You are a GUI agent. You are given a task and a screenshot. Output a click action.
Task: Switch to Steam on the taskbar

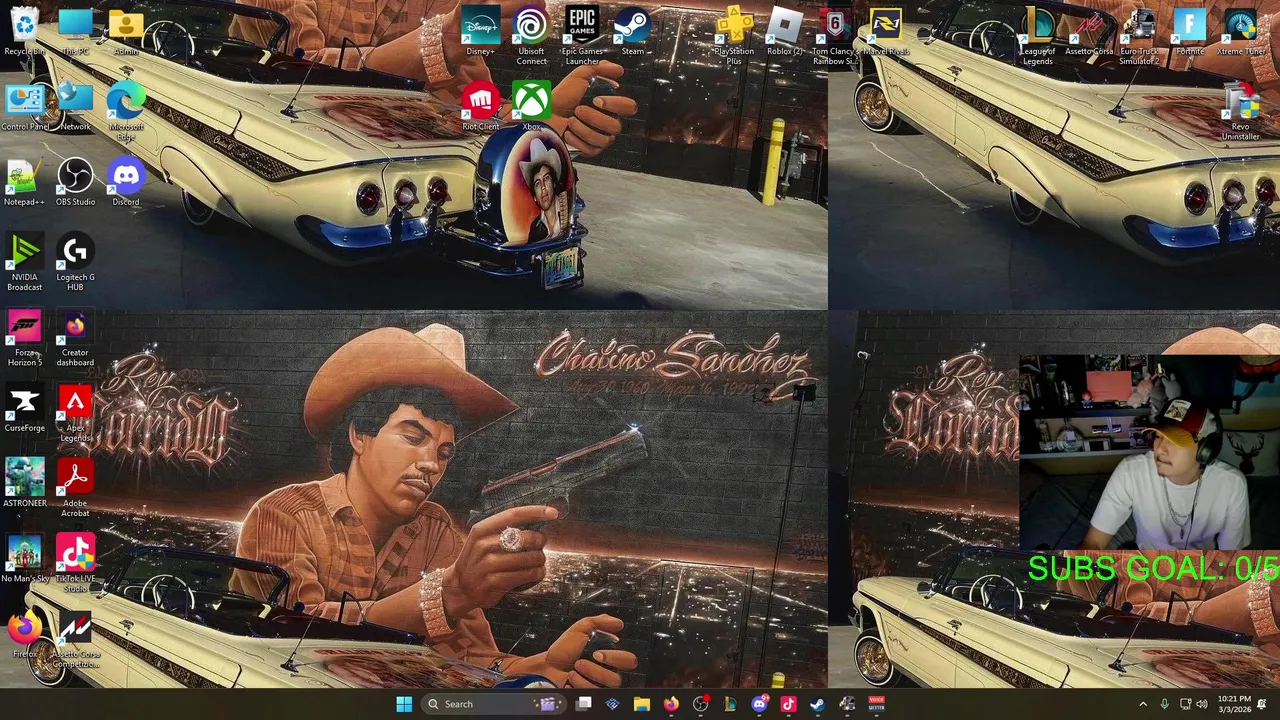(817, 704)
